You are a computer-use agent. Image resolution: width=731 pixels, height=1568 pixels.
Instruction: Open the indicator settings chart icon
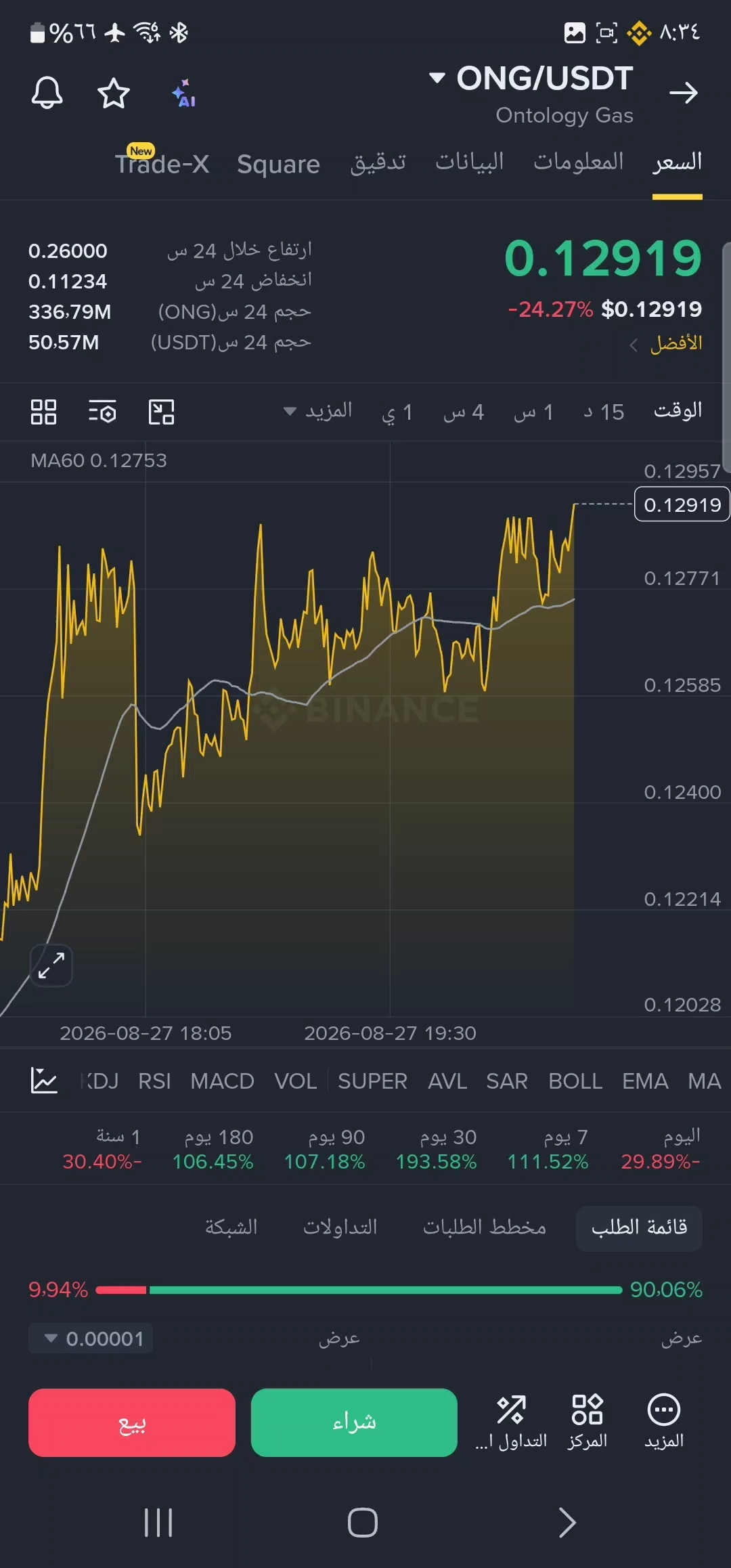click(x=44, y=1081)
